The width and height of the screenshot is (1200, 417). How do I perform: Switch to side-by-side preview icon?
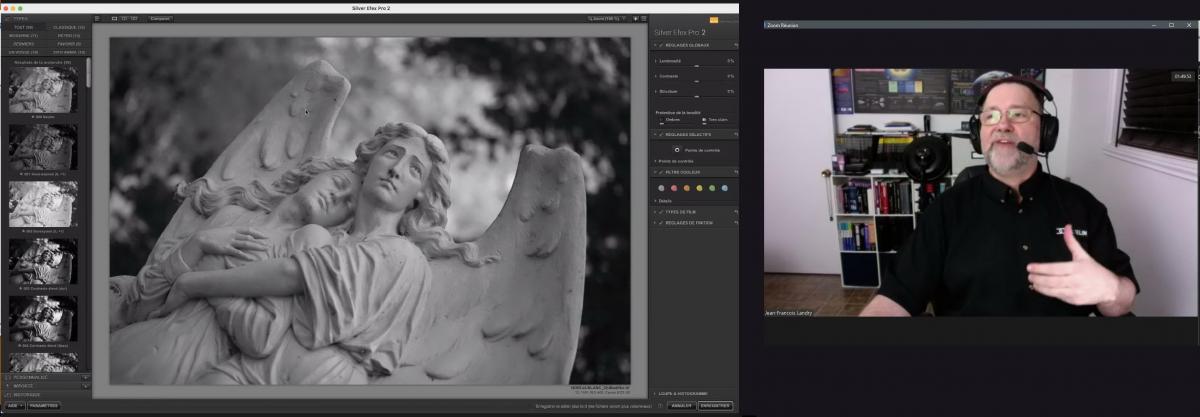coord(135,18)
